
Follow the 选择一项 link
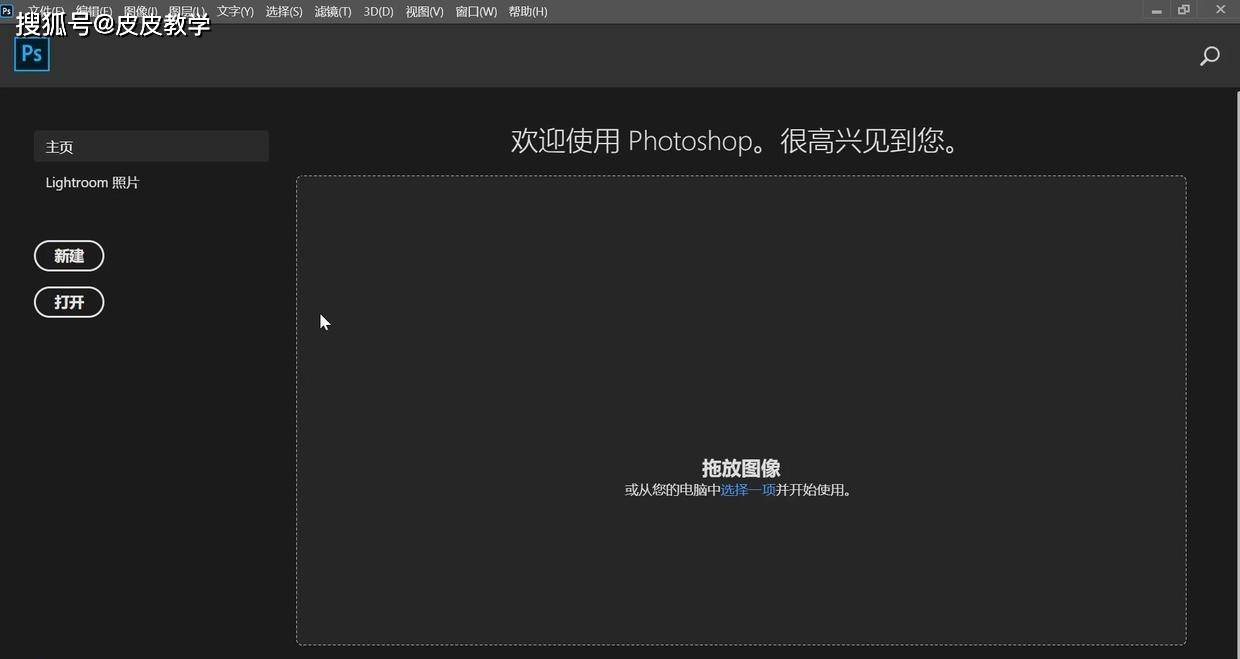tap(748, 490)
